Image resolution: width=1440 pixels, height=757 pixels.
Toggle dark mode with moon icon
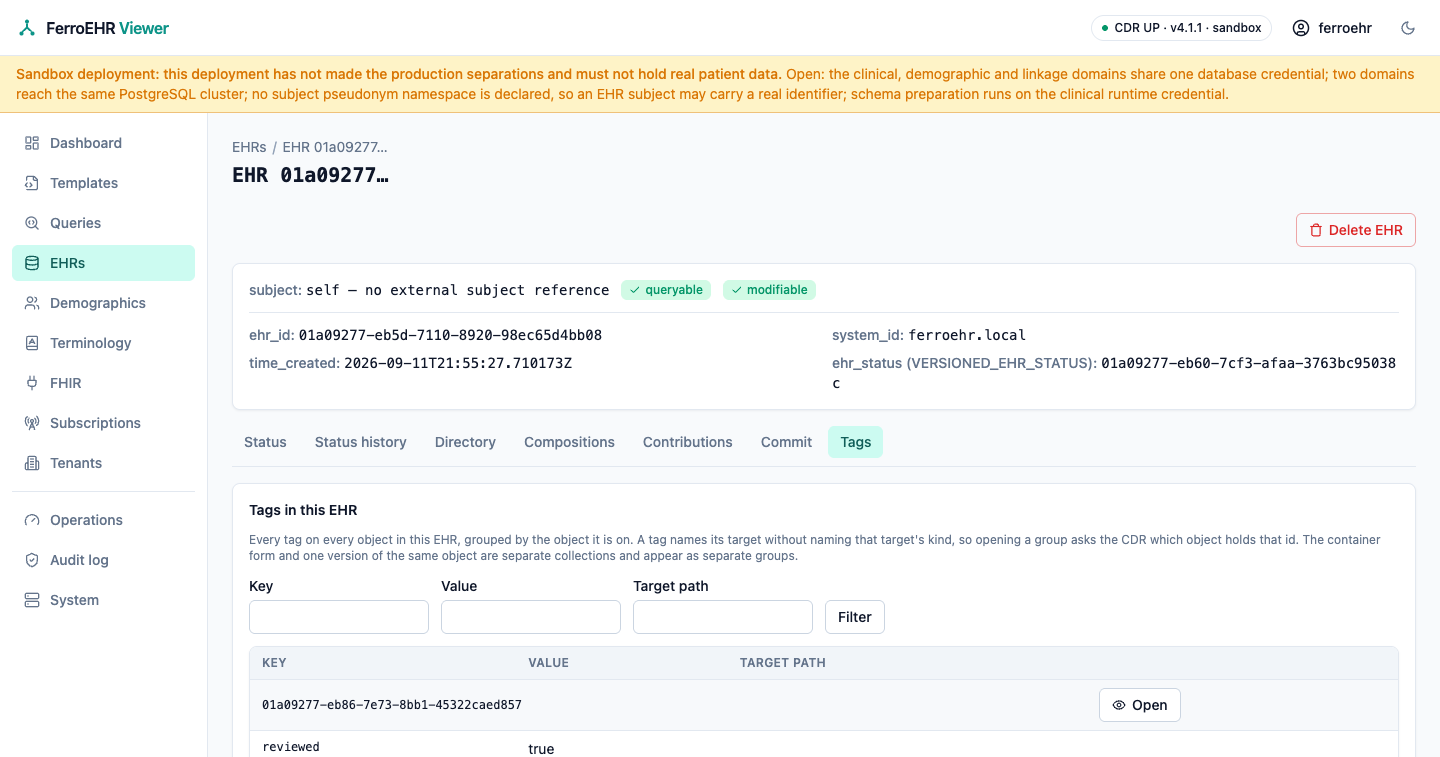1408,28
